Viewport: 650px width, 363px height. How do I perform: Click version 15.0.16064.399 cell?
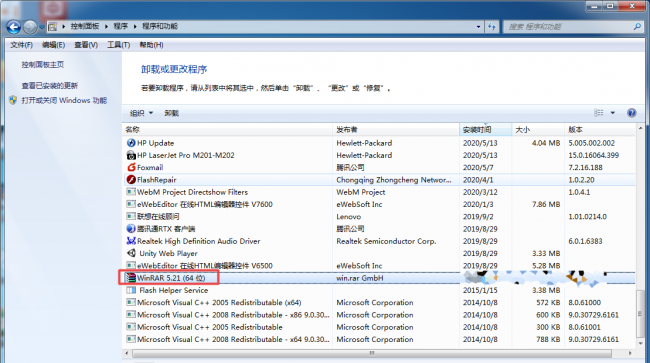click(x=594, y=155)
